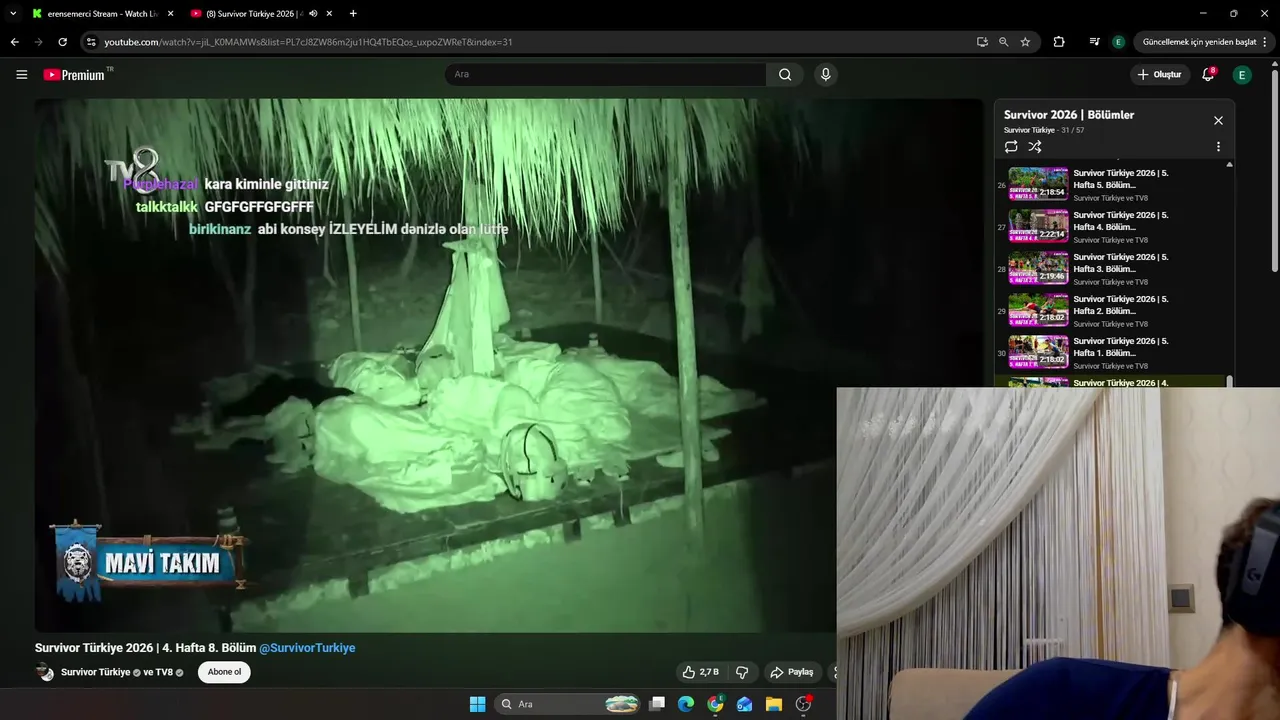
Task: Select the Survivor Türkiye 2026 tab
Action: 254,14
